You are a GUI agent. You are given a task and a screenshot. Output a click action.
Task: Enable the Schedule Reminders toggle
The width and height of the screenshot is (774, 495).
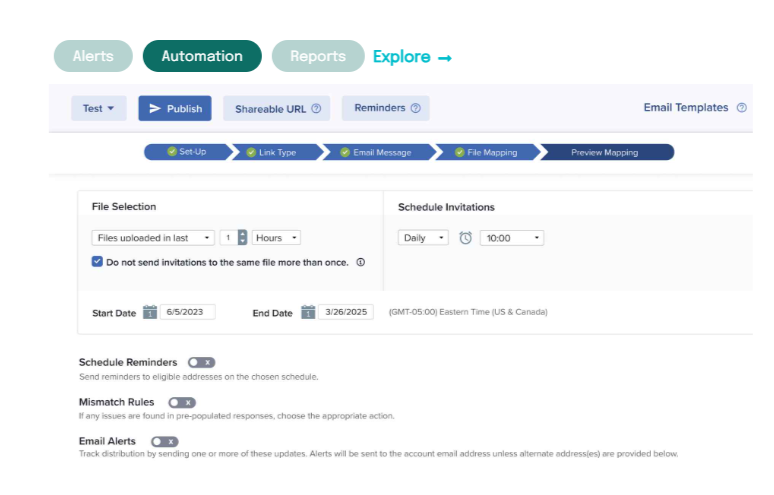pos(201,362)
